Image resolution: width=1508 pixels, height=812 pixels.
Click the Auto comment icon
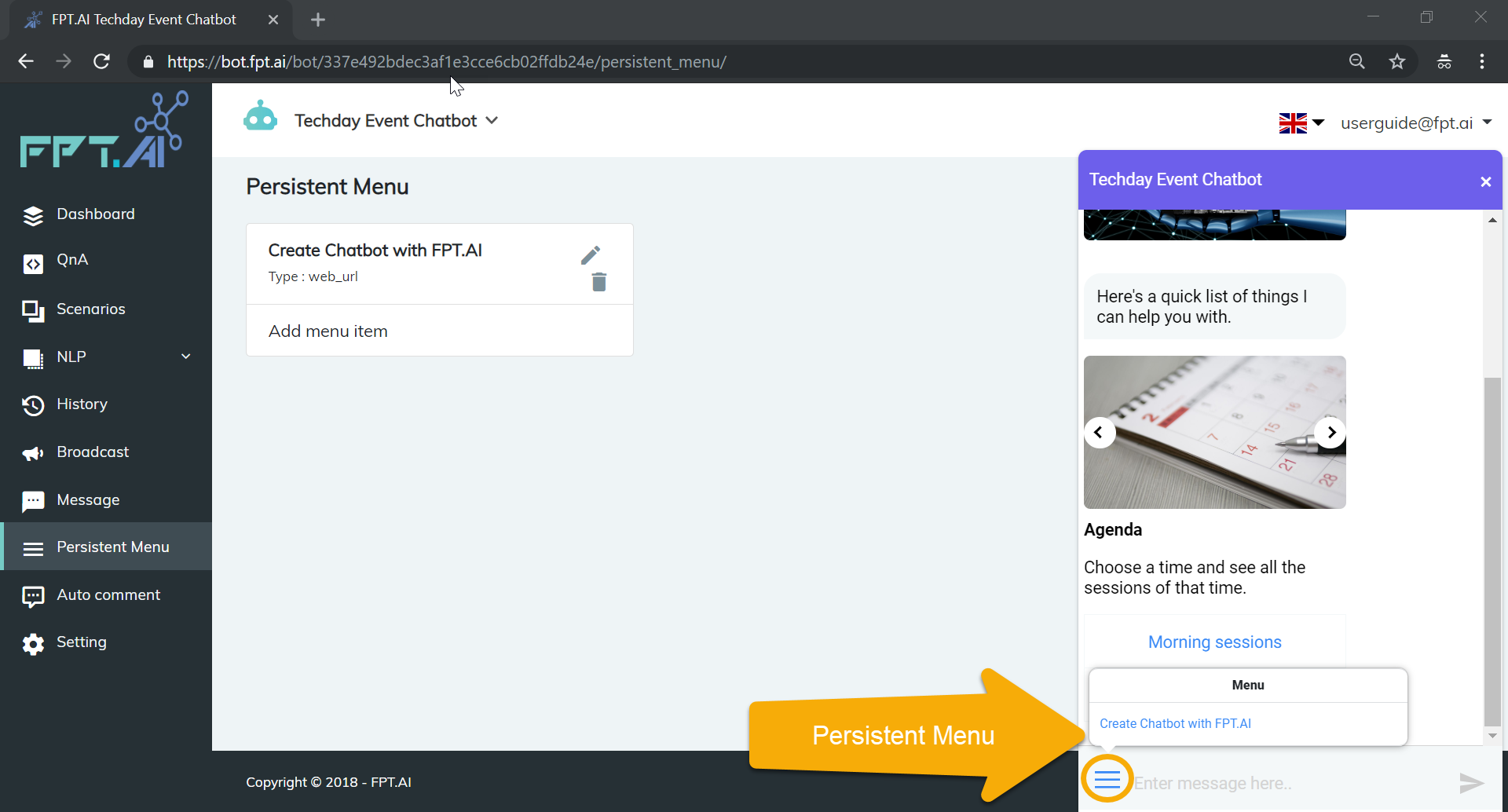pyautogui.click(x=33, y=597)
